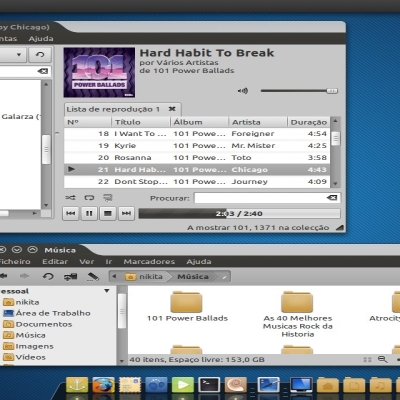Viewport: 400px width, 400px height.
Task: Sort playlist by Álbum column
Action: point(200,122)
